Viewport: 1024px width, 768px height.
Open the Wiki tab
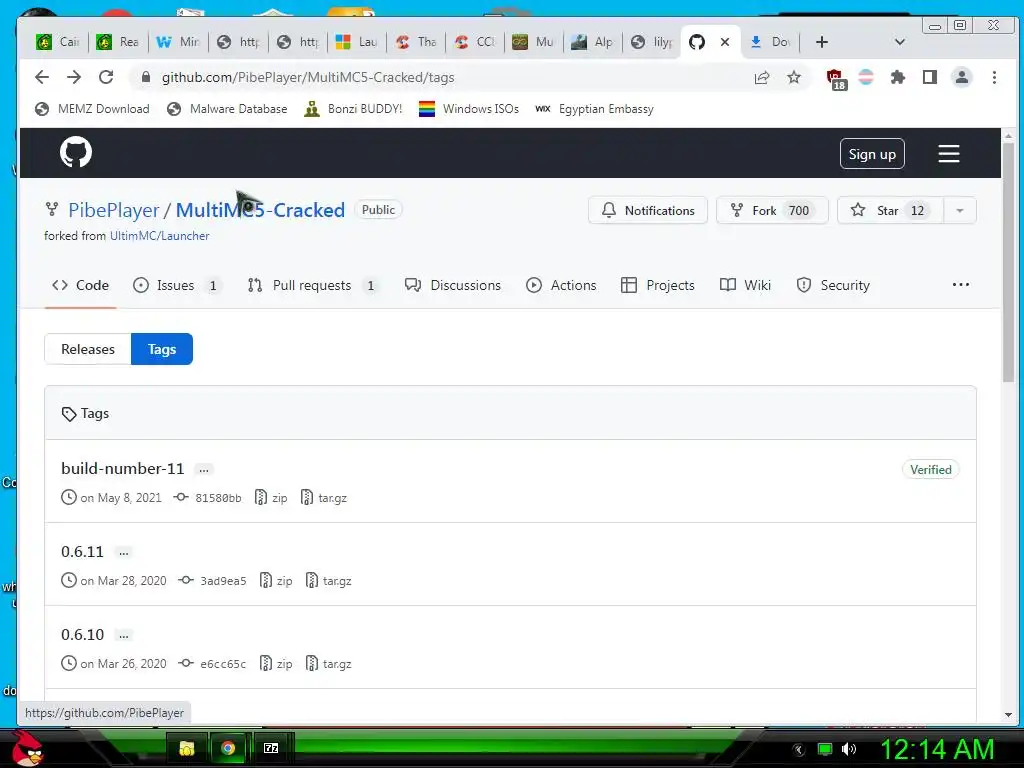point(745,285)
